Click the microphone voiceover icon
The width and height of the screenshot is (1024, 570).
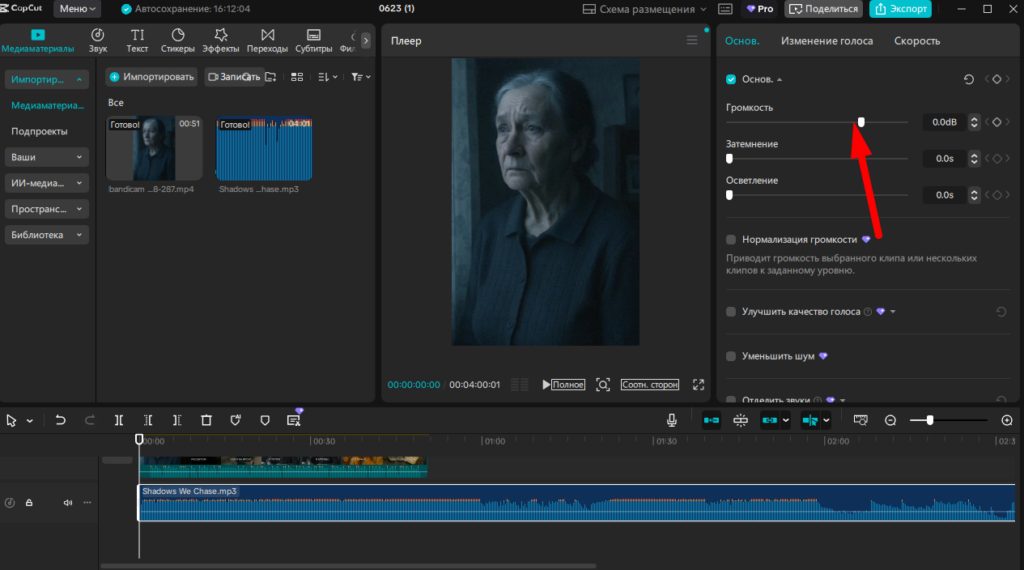671,420
